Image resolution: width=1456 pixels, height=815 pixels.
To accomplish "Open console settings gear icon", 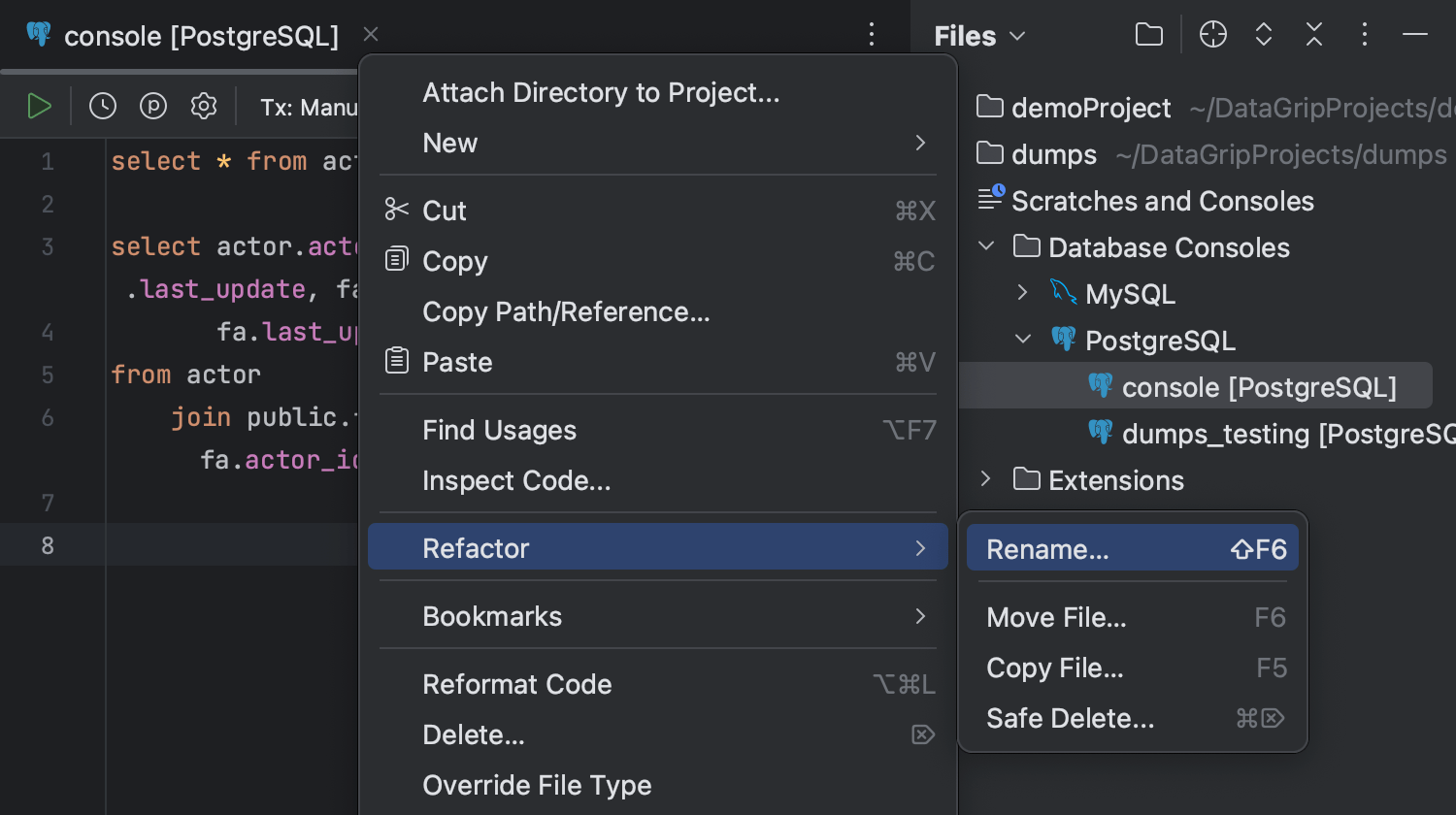I will point(204,106).
